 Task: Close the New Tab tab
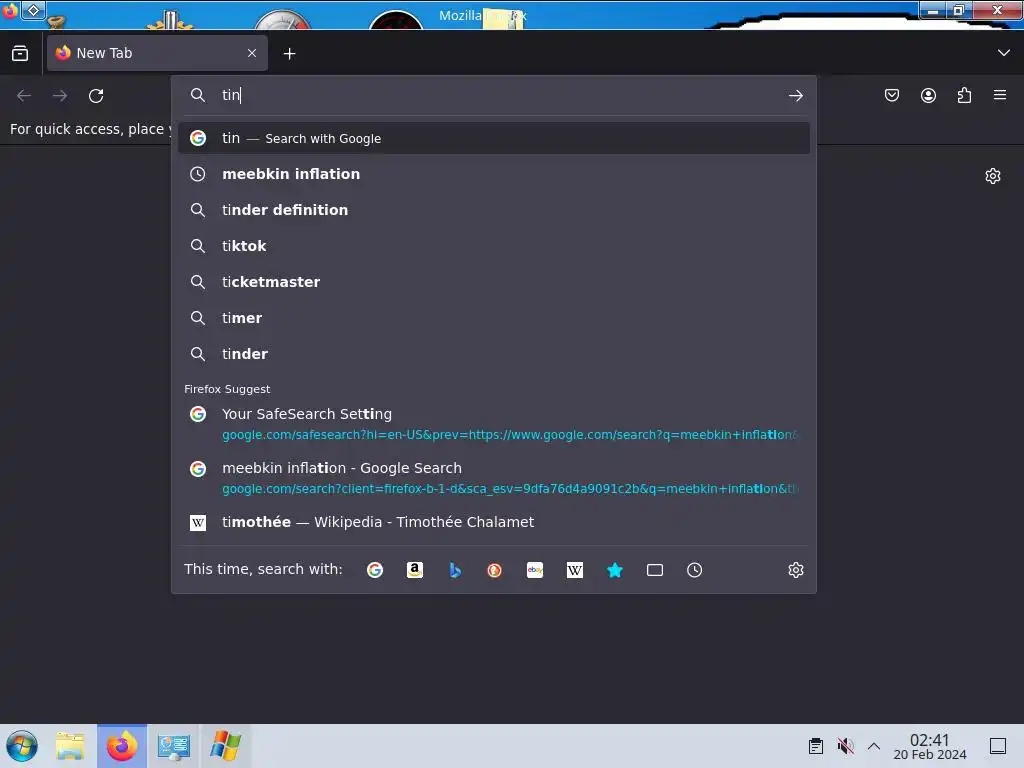click(x=252, y=53)
